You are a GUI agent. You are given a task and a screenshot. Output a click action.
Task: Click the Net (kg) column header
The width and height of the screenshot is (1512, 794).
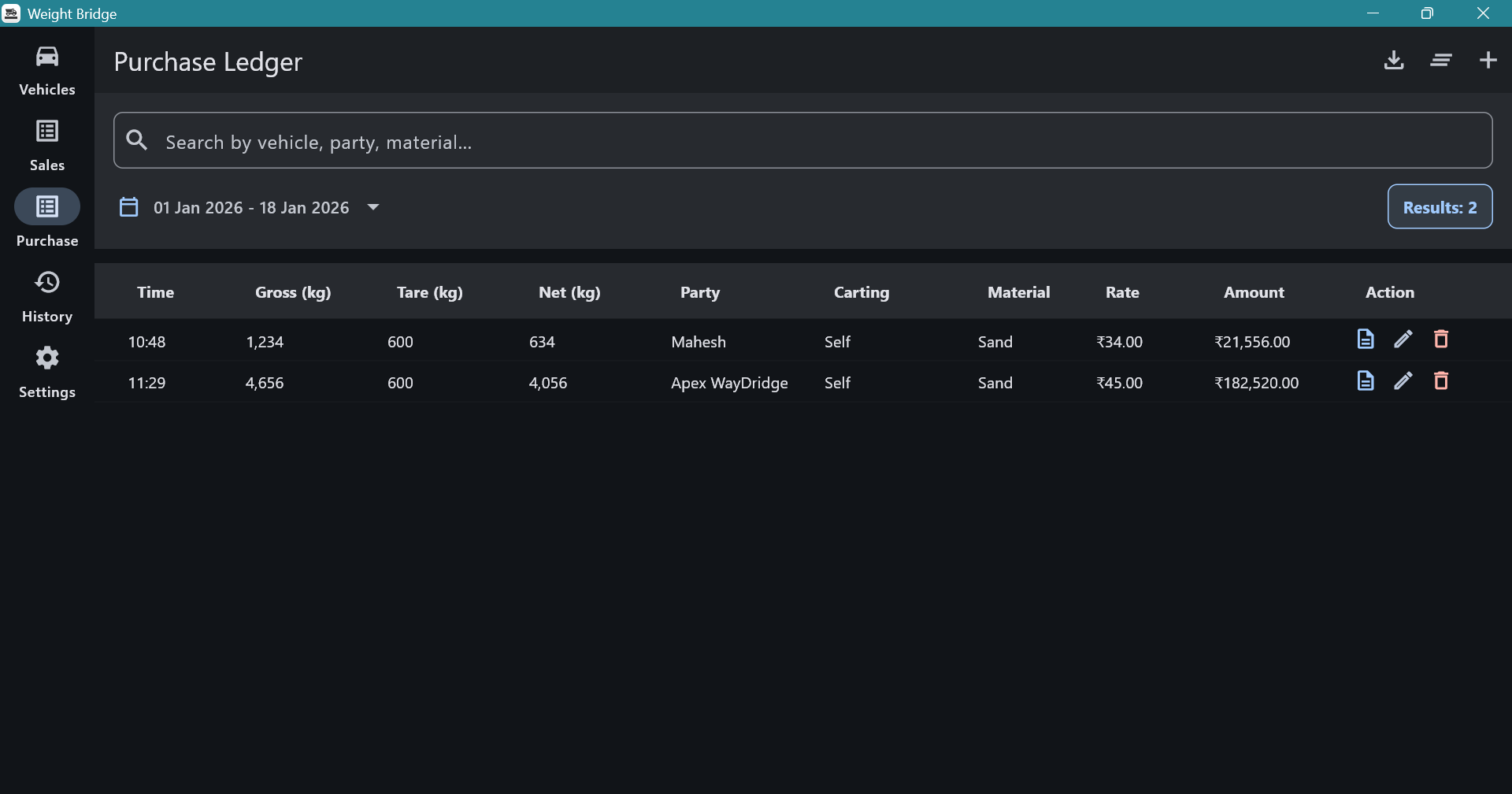tap(569, 292)
